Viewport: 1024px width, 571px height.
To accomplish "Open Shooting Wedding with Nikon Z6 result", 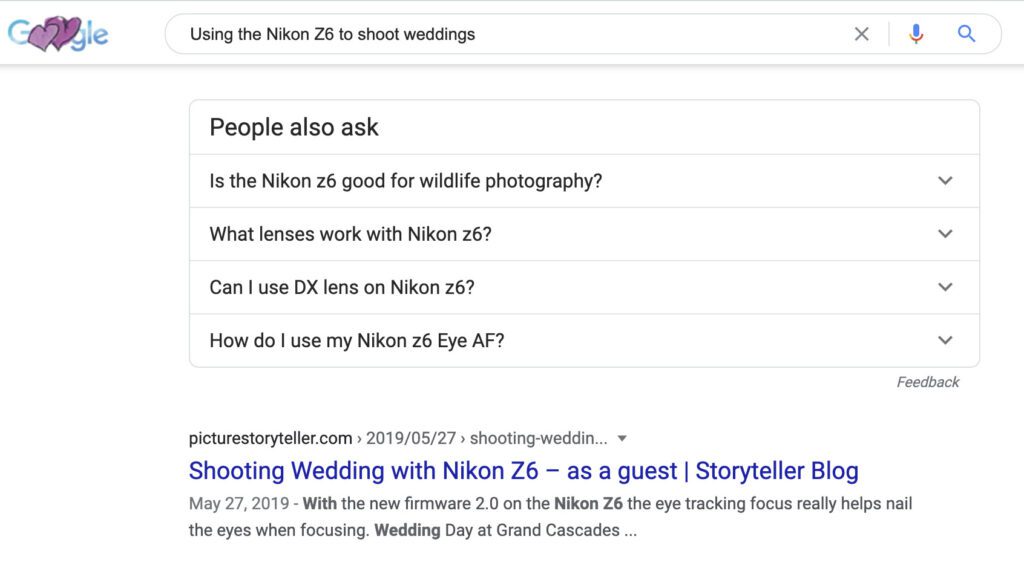I will [523, 471].
